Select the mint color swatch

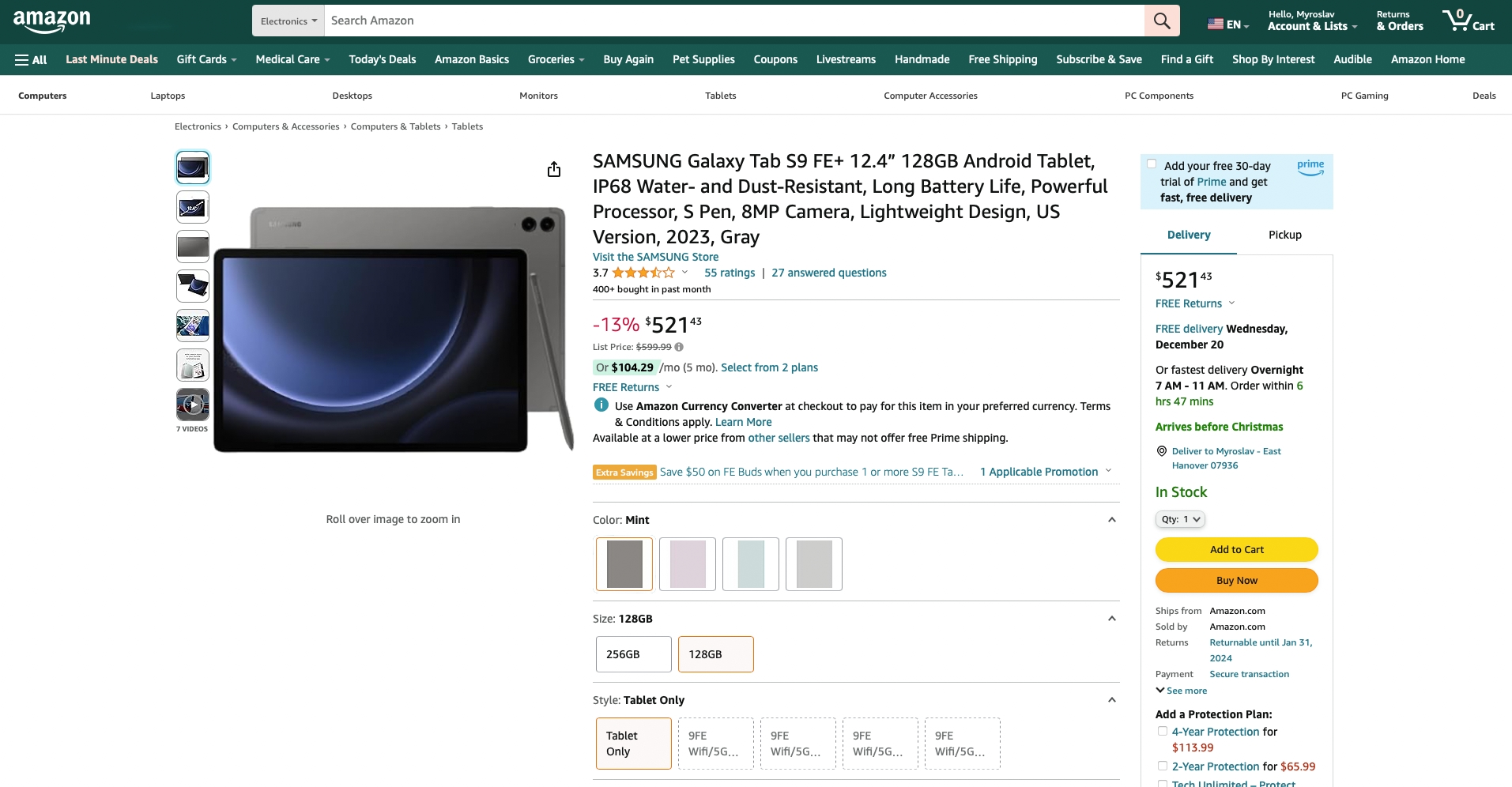pyautogui.click(x=751, y=564)
